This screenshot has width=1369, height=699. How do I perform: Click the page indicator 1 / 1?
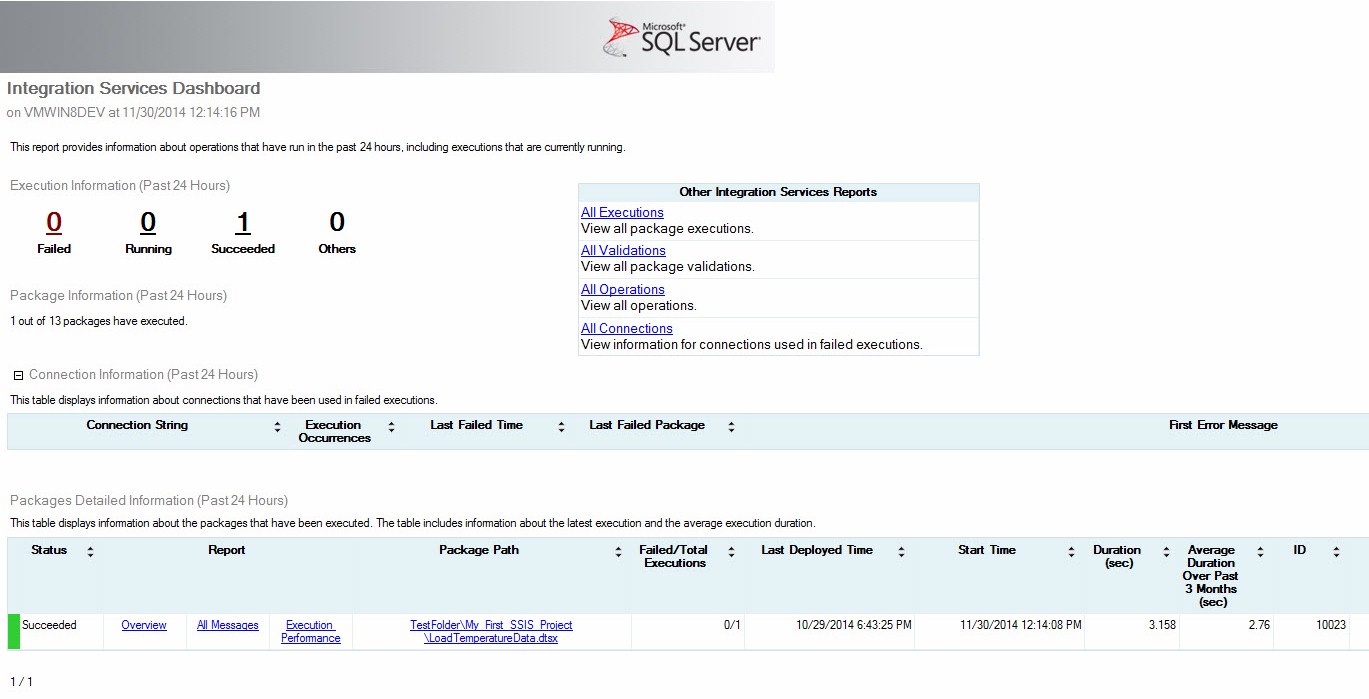(21, 682)
